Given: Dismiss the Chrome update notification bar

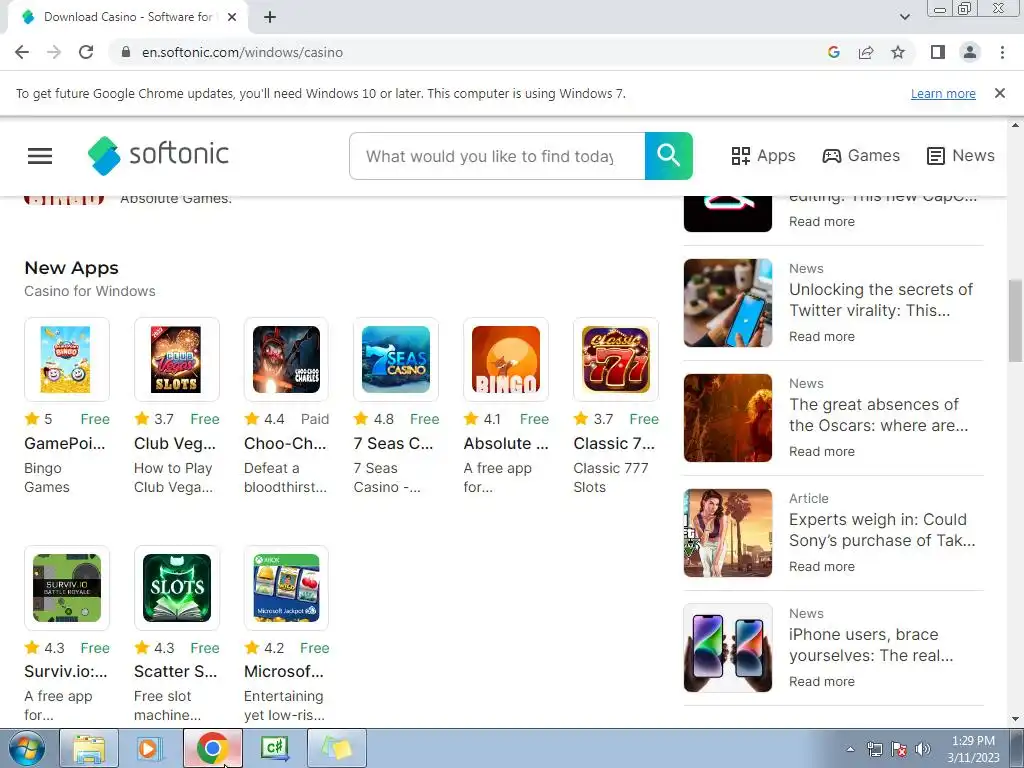Looking at the screenshot, I should [999, 93].
